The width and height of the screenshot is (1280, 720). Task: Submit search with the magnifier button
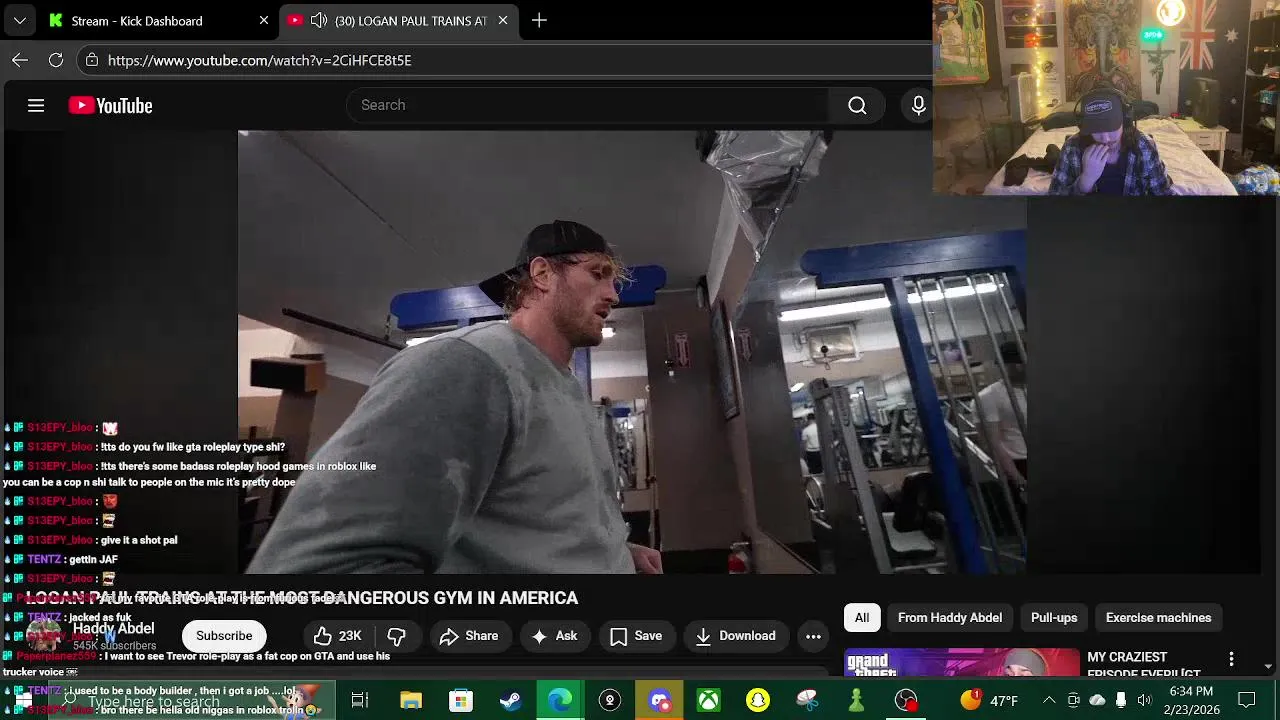[857, 105]
